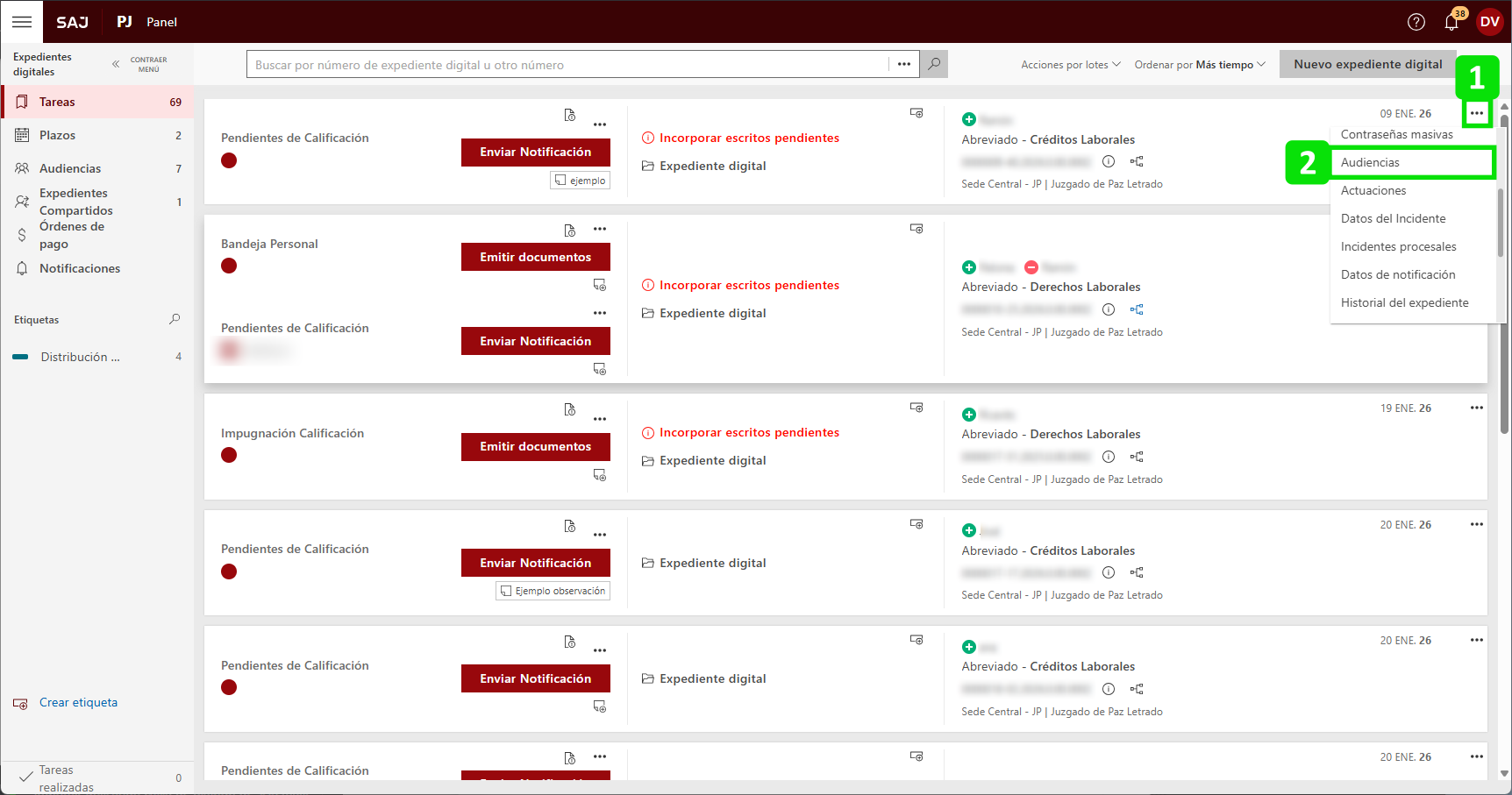Image resolution: width=1512 pixels, height=795 pixels.
Task: Open Plazos in the sidebar
Action: click(x=57, y=135)
